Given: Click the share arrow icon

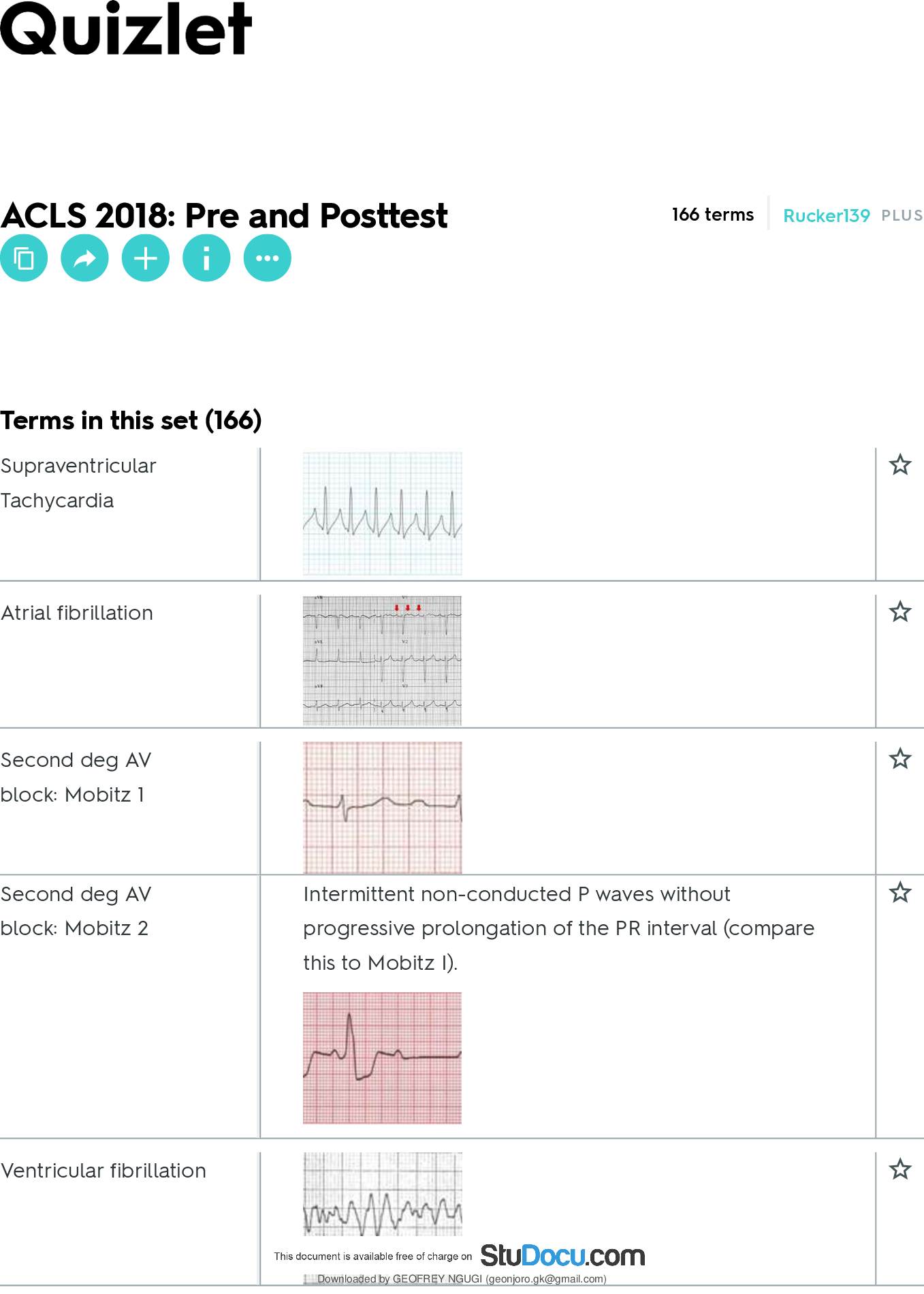Looking at the screenshot, I should click(84, 258).
